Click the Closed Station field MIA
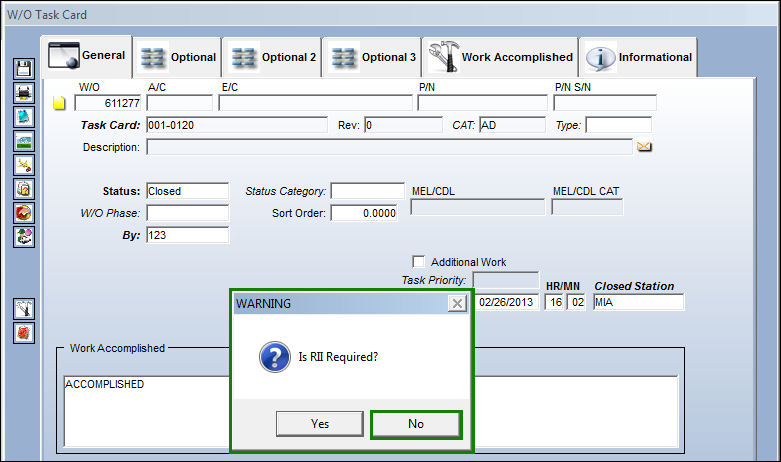This screenshot has width=781, height=462. click(639, 302)
